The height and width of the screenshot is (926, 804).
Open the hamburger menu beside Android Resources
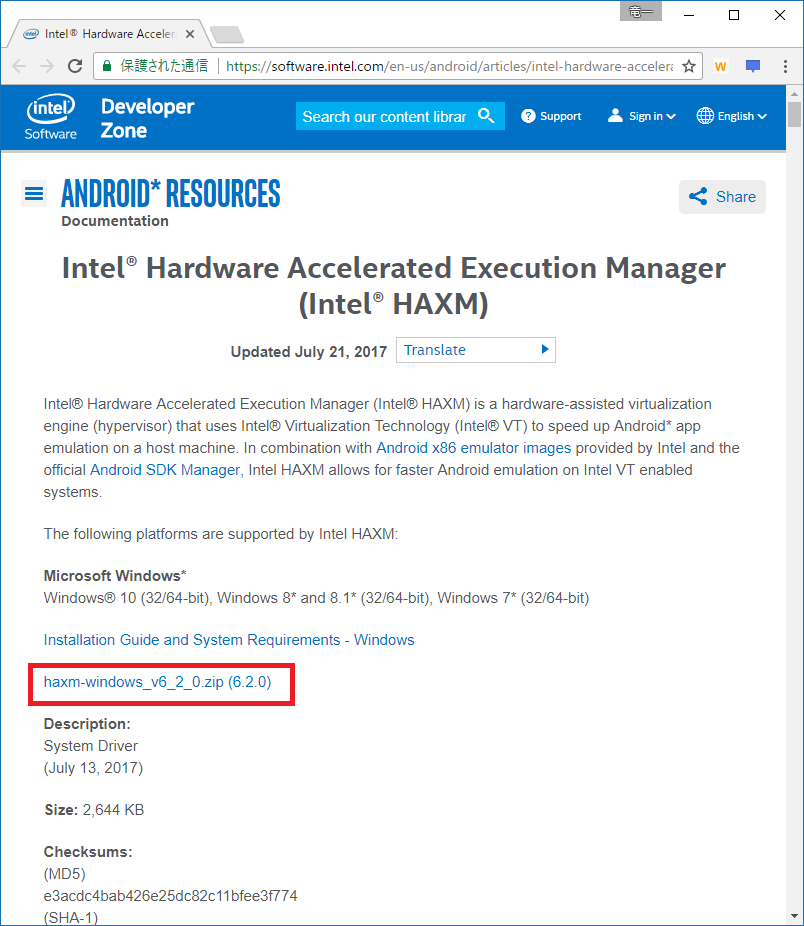pos(34,193)
